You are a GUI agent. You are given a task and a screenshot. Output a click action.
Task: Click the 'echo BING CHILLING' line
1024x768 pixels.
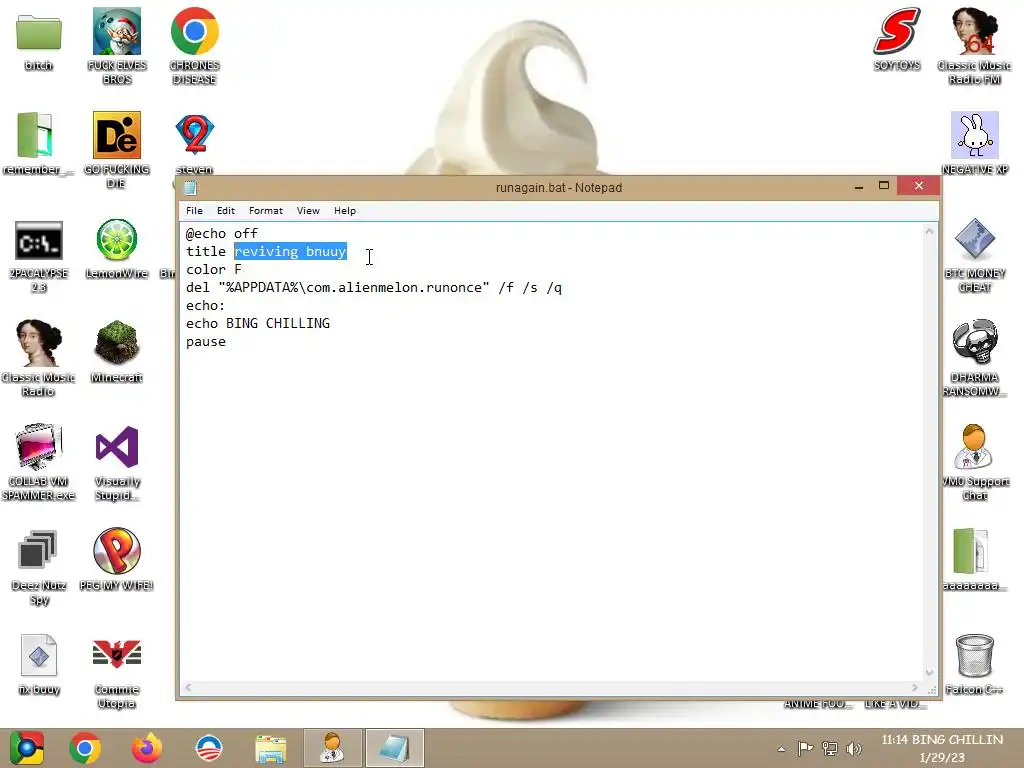click(x=258, y=323)
